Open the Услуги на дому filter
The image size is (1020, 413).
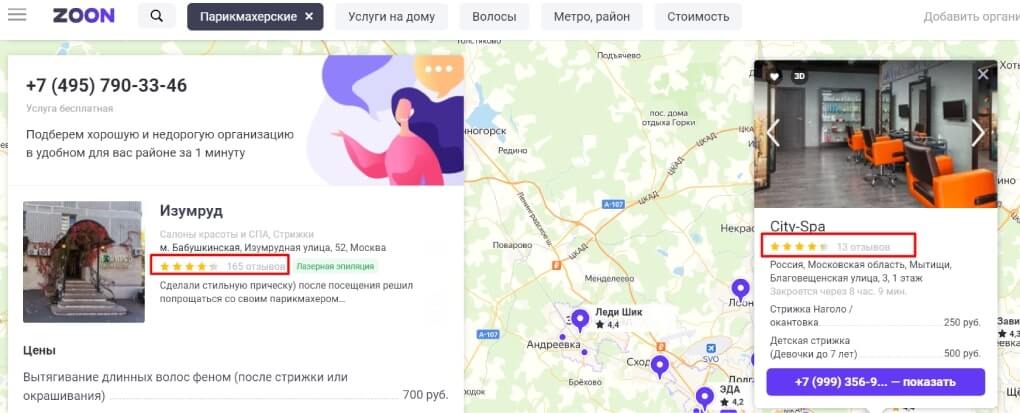click(391, 16)
